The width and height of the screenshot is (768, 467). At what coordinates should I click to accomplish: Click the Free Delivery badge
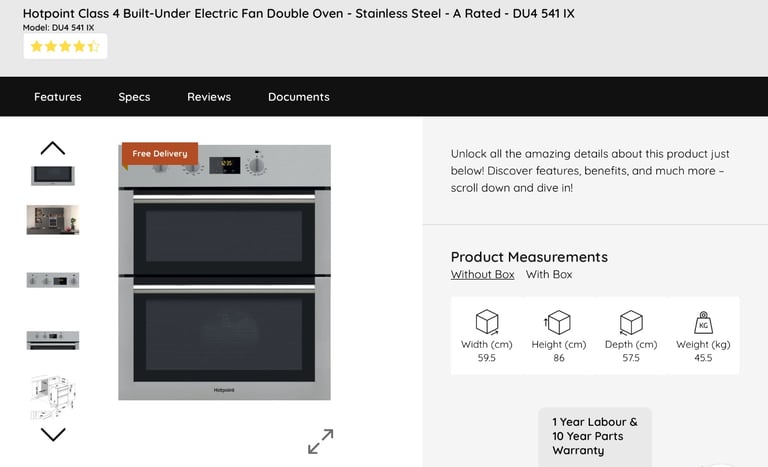[x=160, y=154]
